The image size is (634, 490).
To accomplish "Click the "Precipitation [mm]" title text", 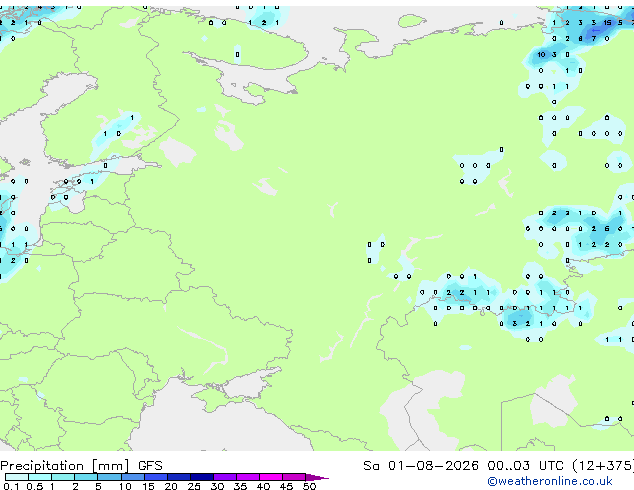I will coord(65,466).
